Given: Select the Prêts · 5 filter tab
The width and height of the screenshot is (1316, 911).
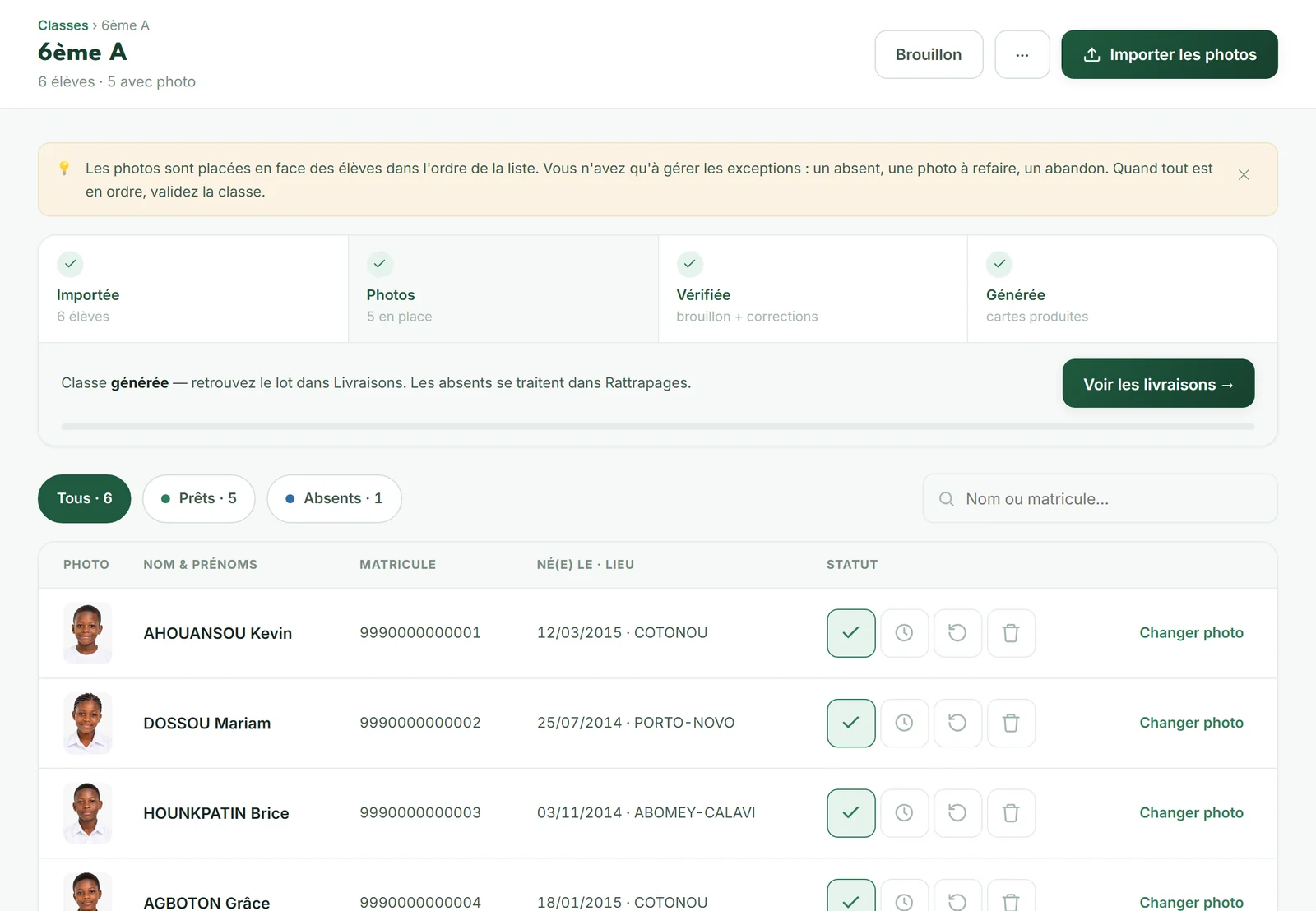Looking at the screenshot, I should coord(199,498).
